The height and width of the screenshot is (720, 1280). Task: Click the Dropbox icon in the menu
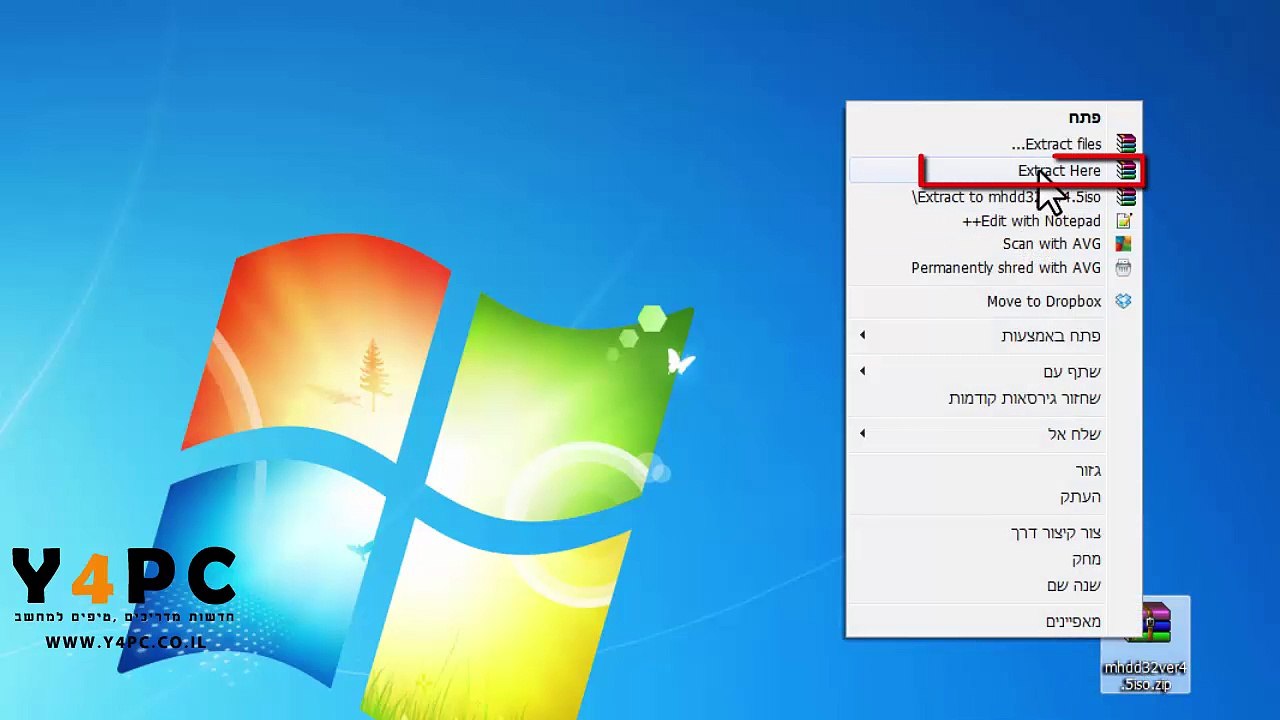coord(1124,301)
